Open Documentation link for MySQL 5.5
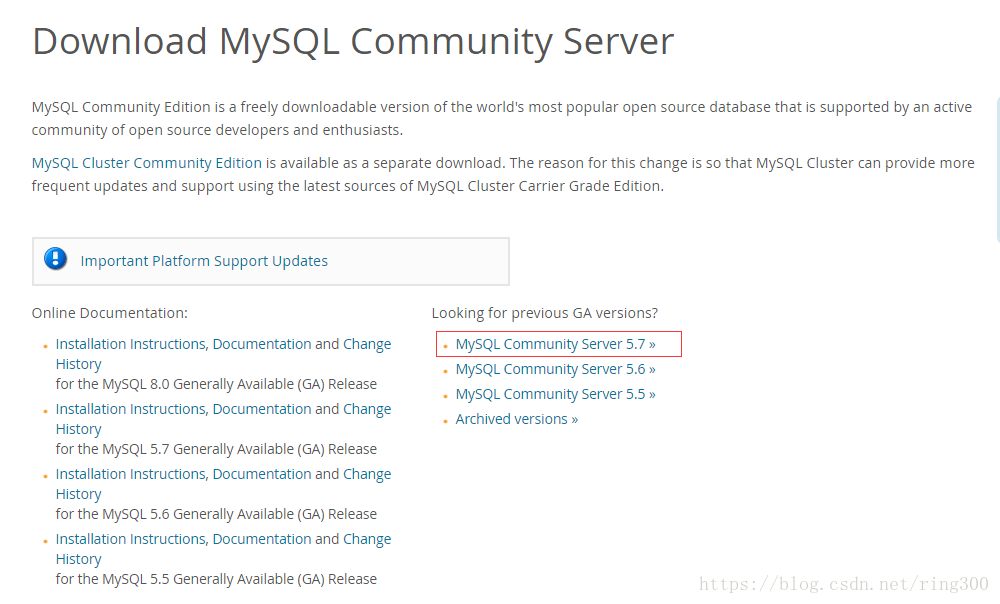Image resolution: width=1000 pixels, height=604 pixels. tap(262, 539)
